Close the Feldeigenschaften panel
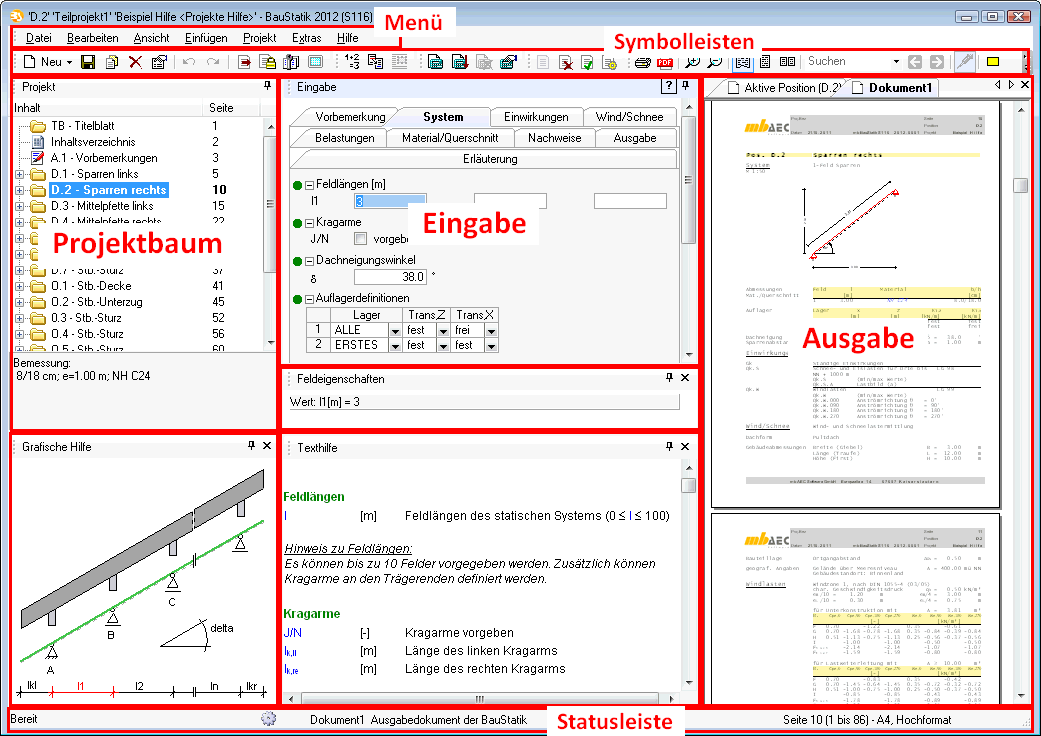 [685, 378]
